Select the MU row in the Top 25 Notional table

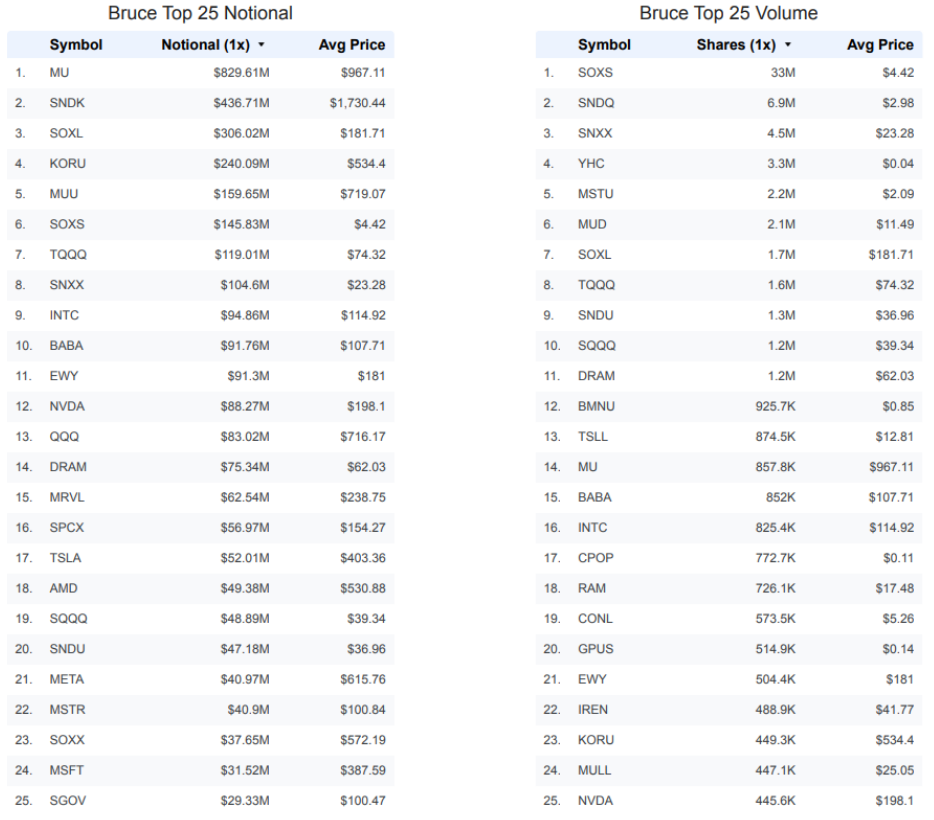coord(201,73)
